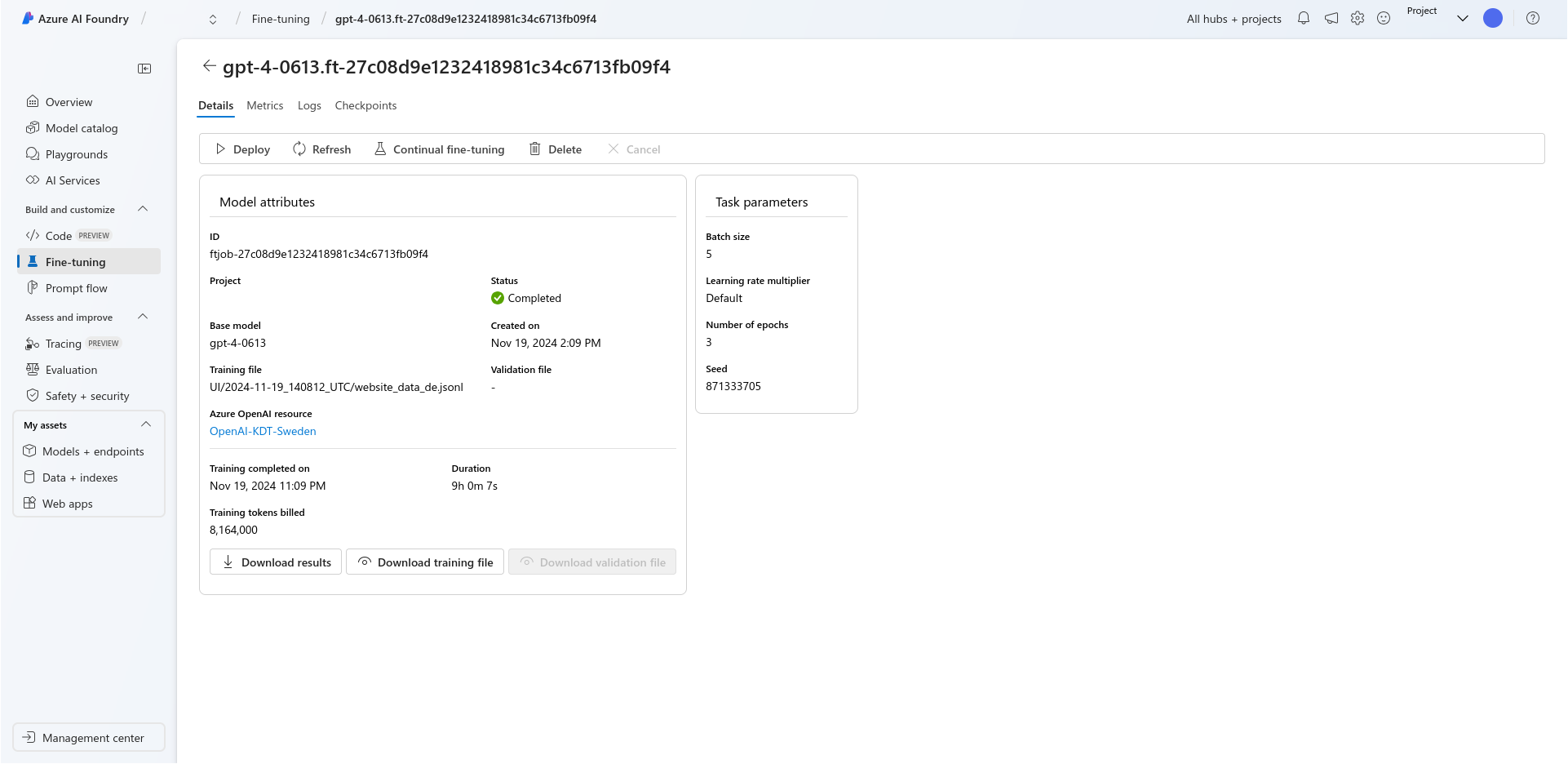Screen dimensions: 1568x764
Task: Click the user avatar circle
Action: pyautogui.click(x=1493, y=18)
